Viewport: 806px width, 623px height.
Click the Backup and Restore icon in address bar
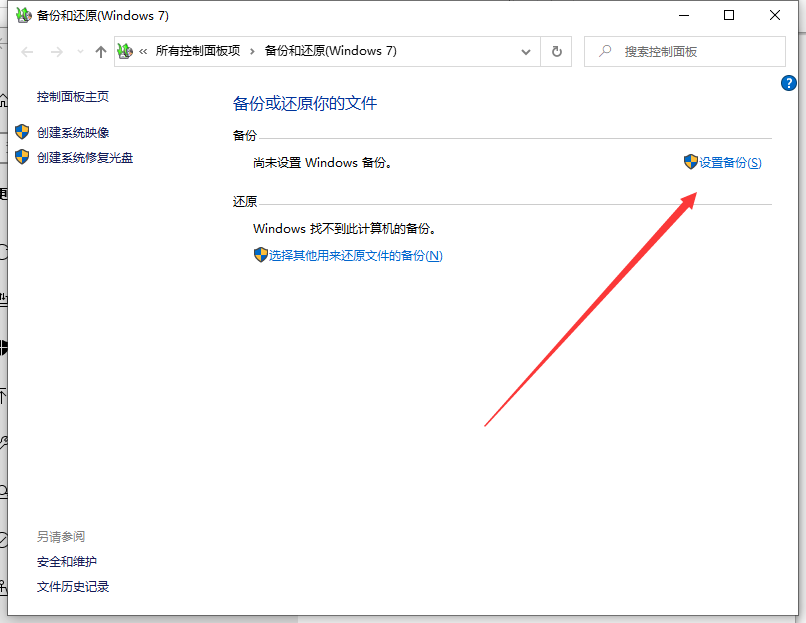pos(123,51)
